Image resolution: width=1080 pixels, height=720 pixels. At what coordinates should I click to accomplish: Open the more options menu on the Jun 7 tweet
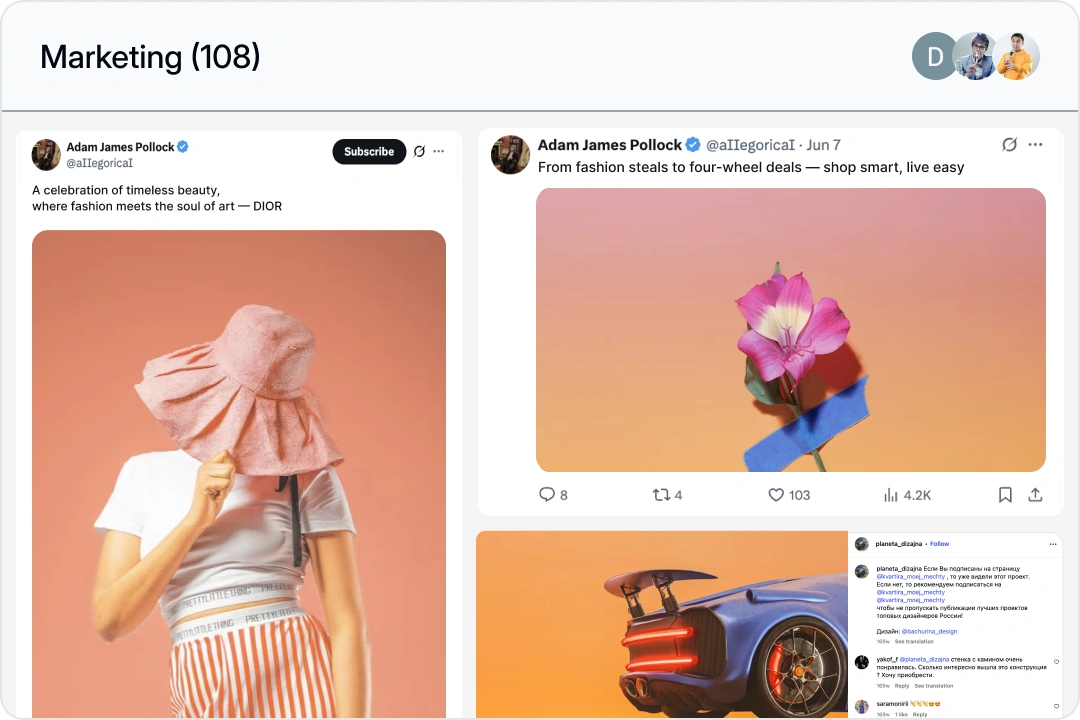pos(1035,144)
